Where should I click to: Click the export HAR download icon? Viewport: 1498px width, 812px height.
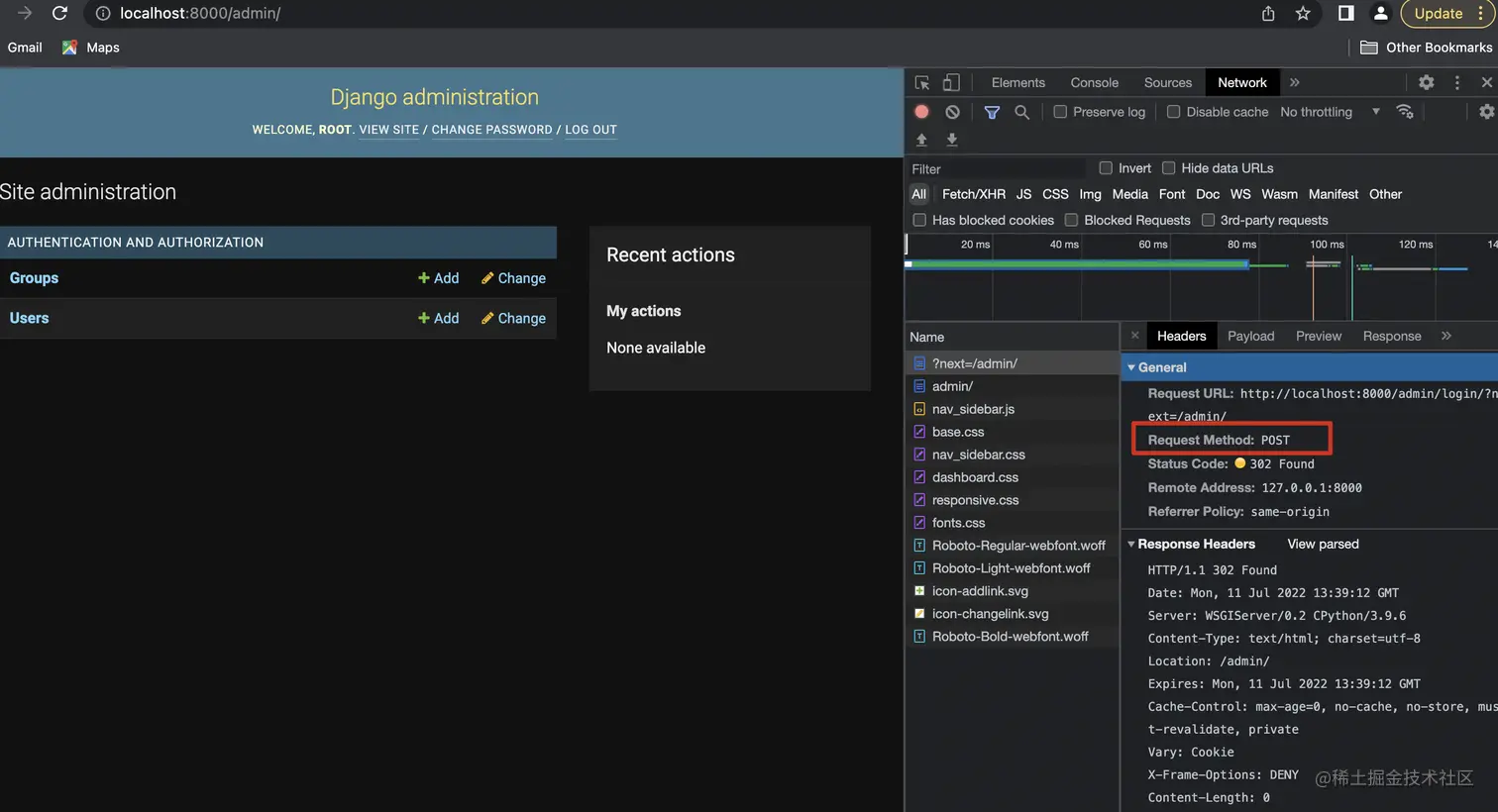[x=951, y=140]
